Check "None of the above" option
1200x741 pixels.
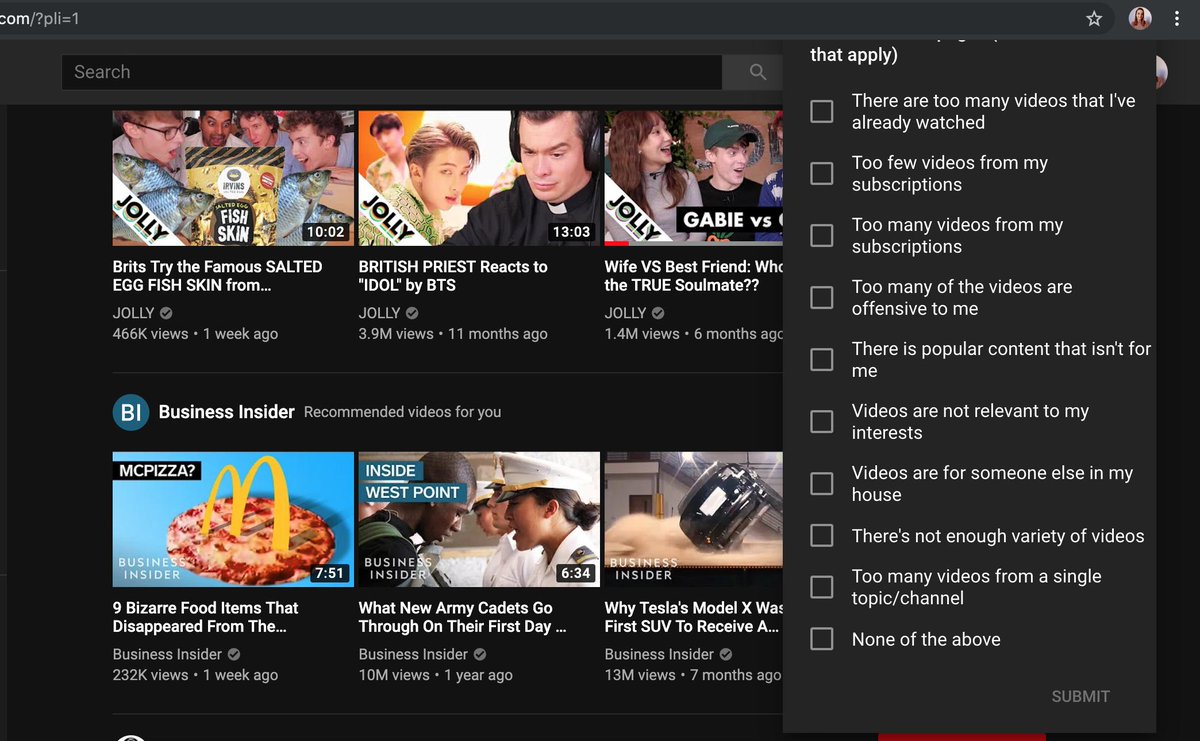[822, 639]
